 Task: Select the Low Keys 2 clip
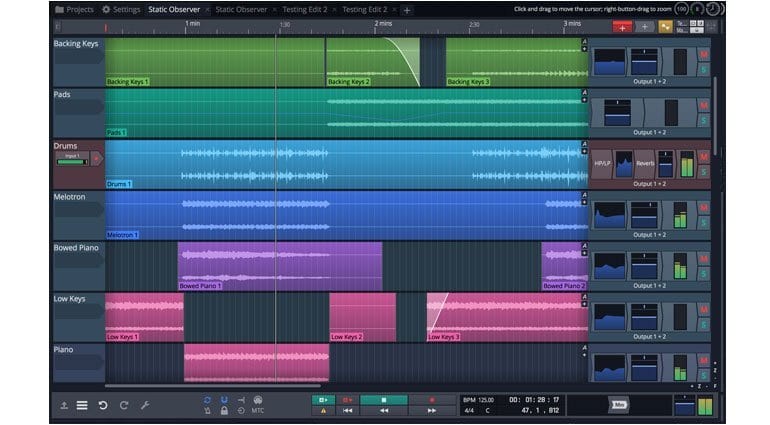coord(362,317)
